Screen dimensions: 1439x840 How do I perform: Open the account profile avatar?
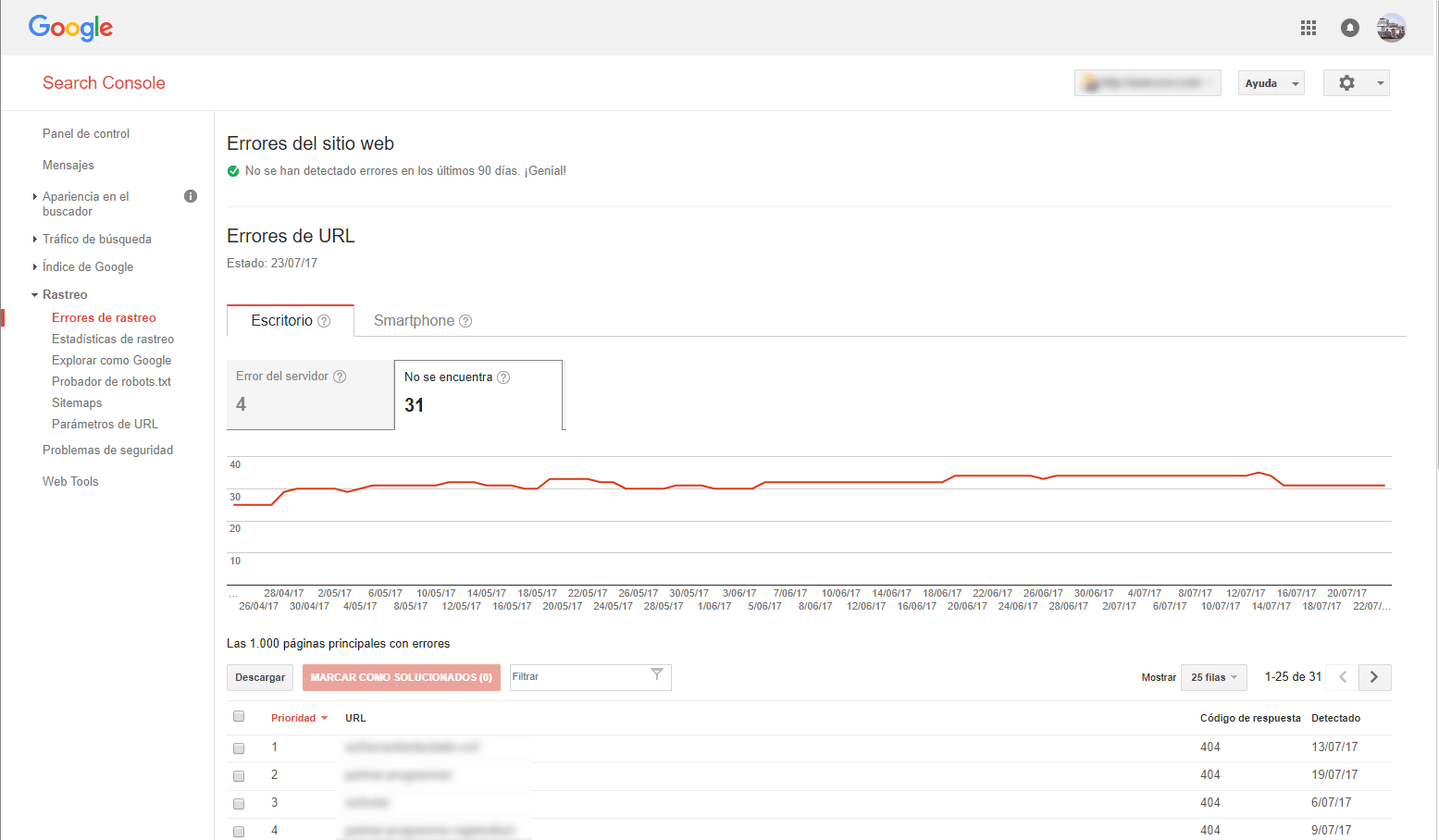pos(1391,28)
